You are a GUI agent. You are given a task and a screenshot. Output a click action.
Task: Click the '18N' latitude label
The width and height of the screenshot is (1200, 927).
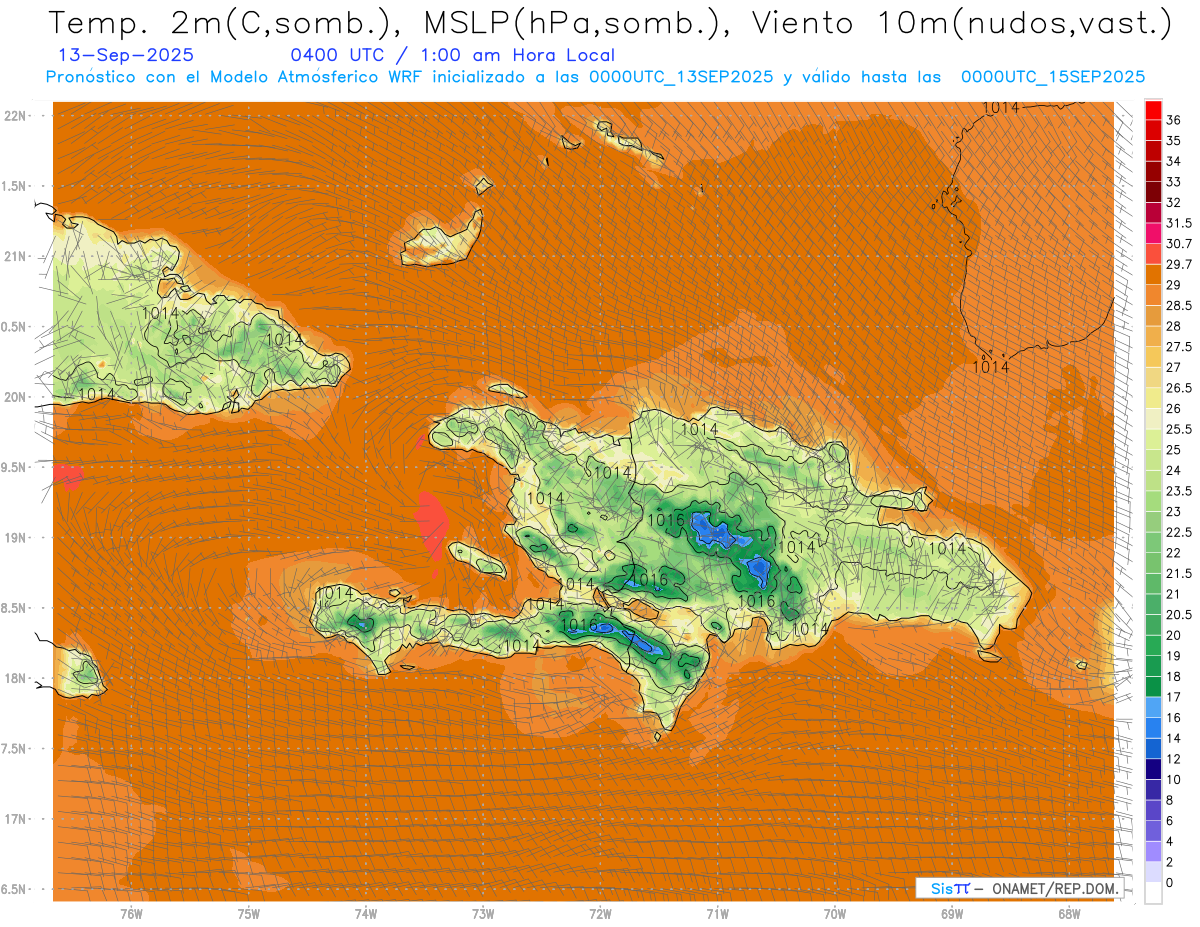(x=15, y=678)
